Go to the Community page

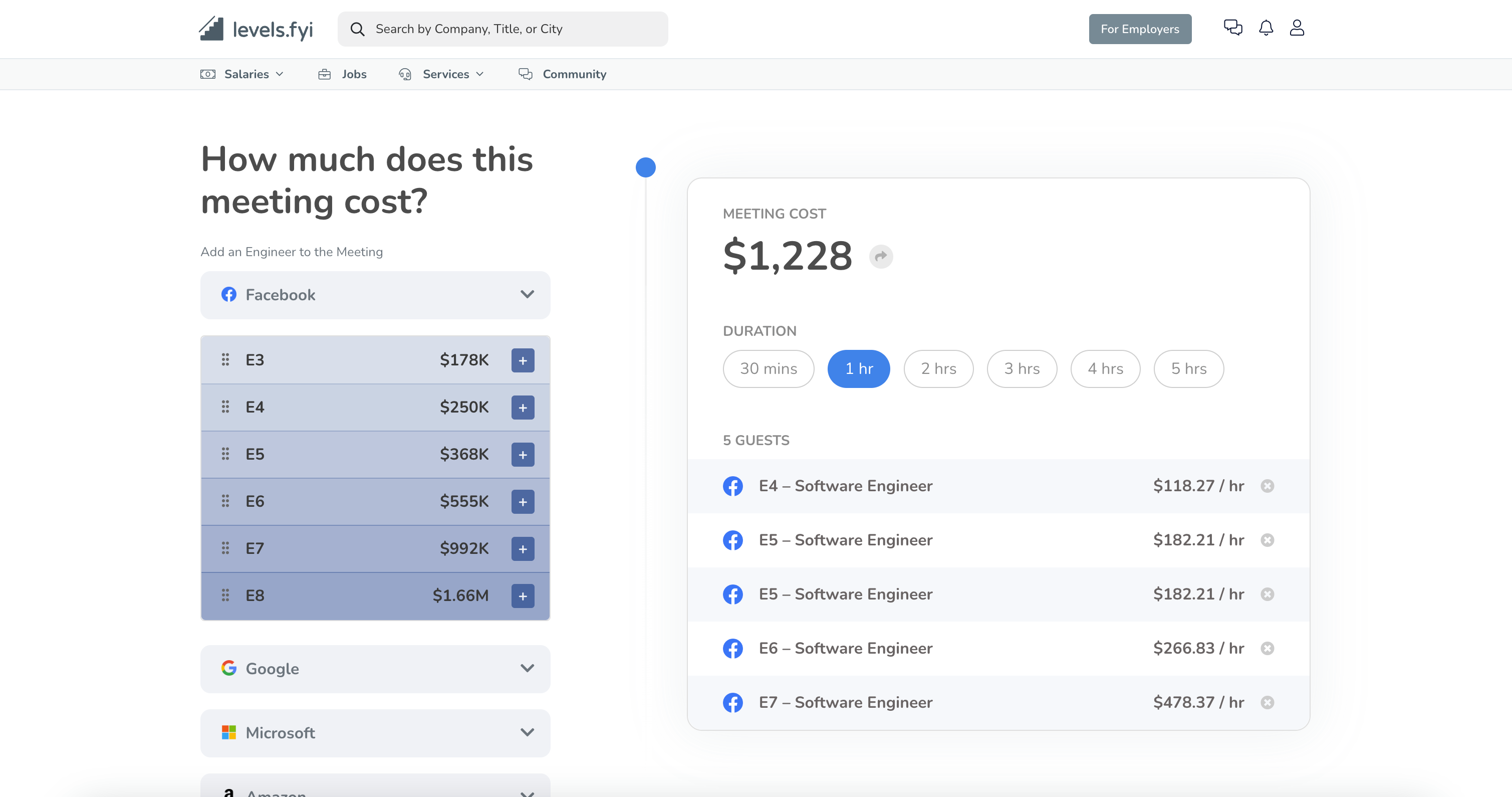coord(562,74)
